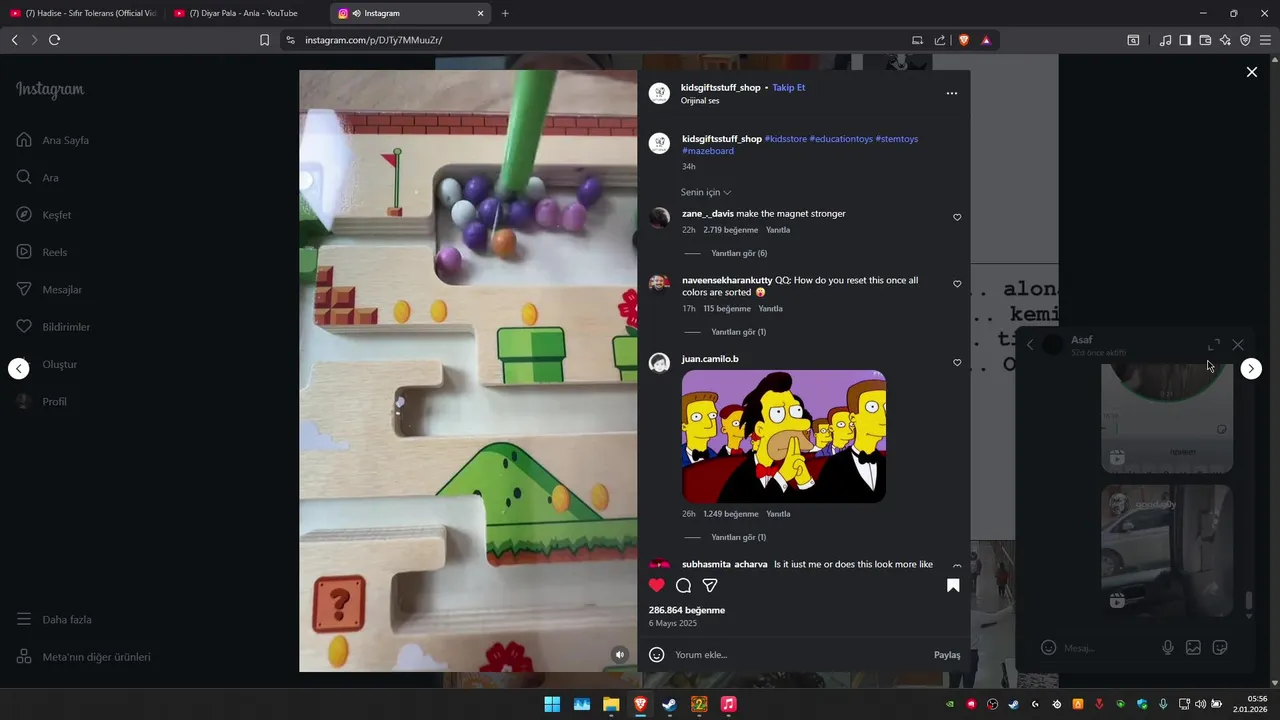The height and width of the screenshot is (720, 1280).
Task: Open File Explorer from taskbar
Action: (611, 704)
